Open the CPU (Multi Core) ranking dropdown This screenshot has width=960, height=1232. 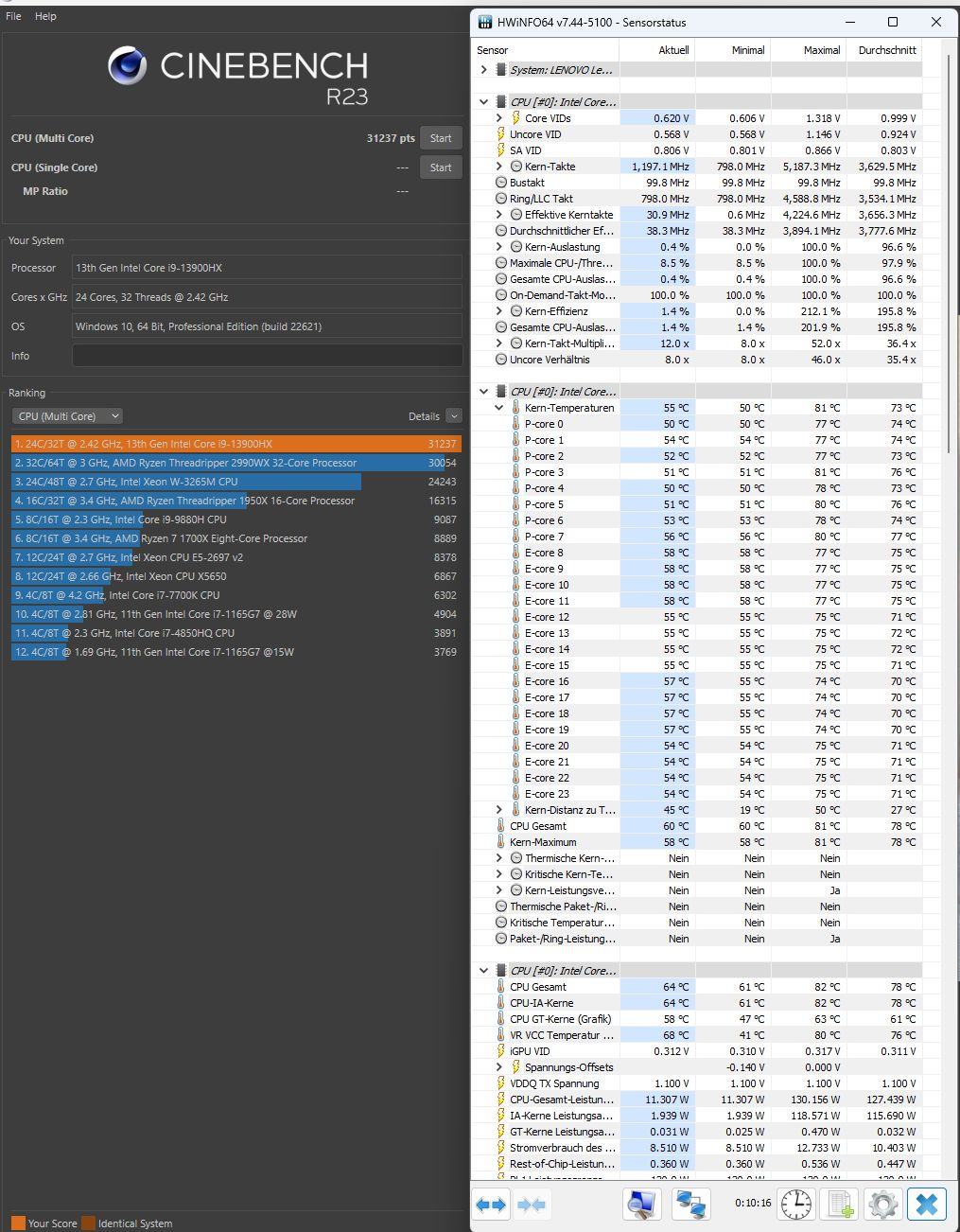pyautogui.click(x=67, y=416)
